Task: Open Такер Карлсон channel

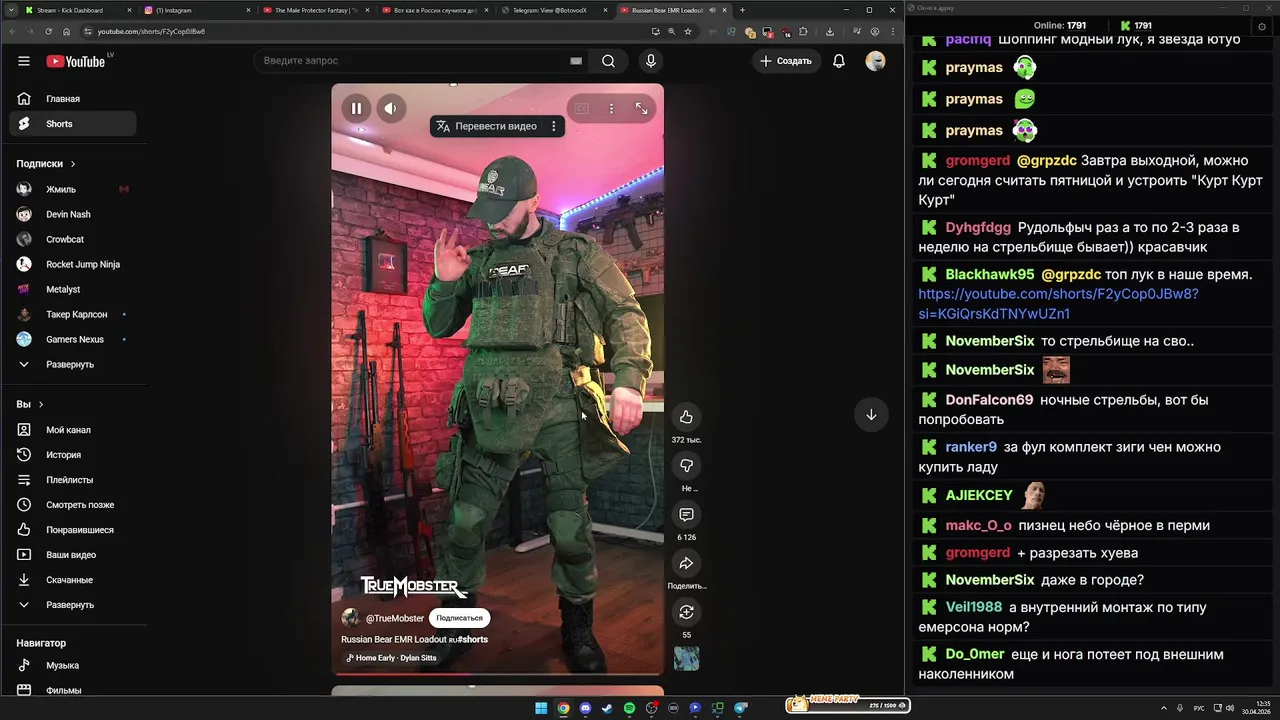Action: [72, 314]
